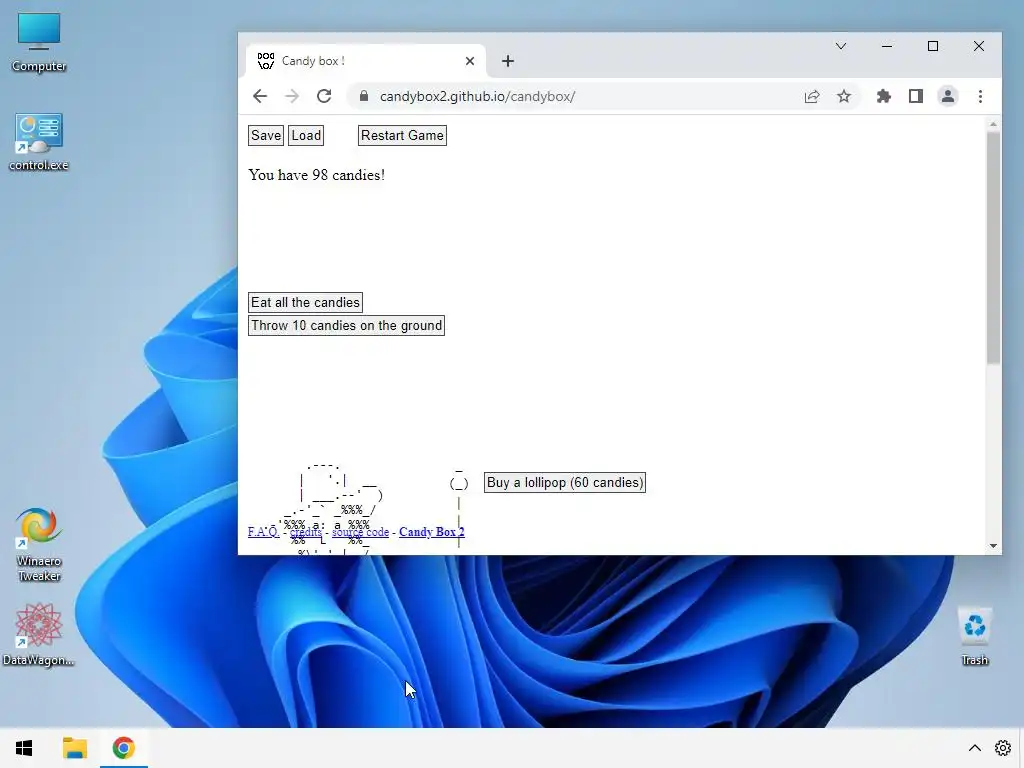Click the site padlock icon
Viewport: 1024px width, 768px height.
(364, 97)
